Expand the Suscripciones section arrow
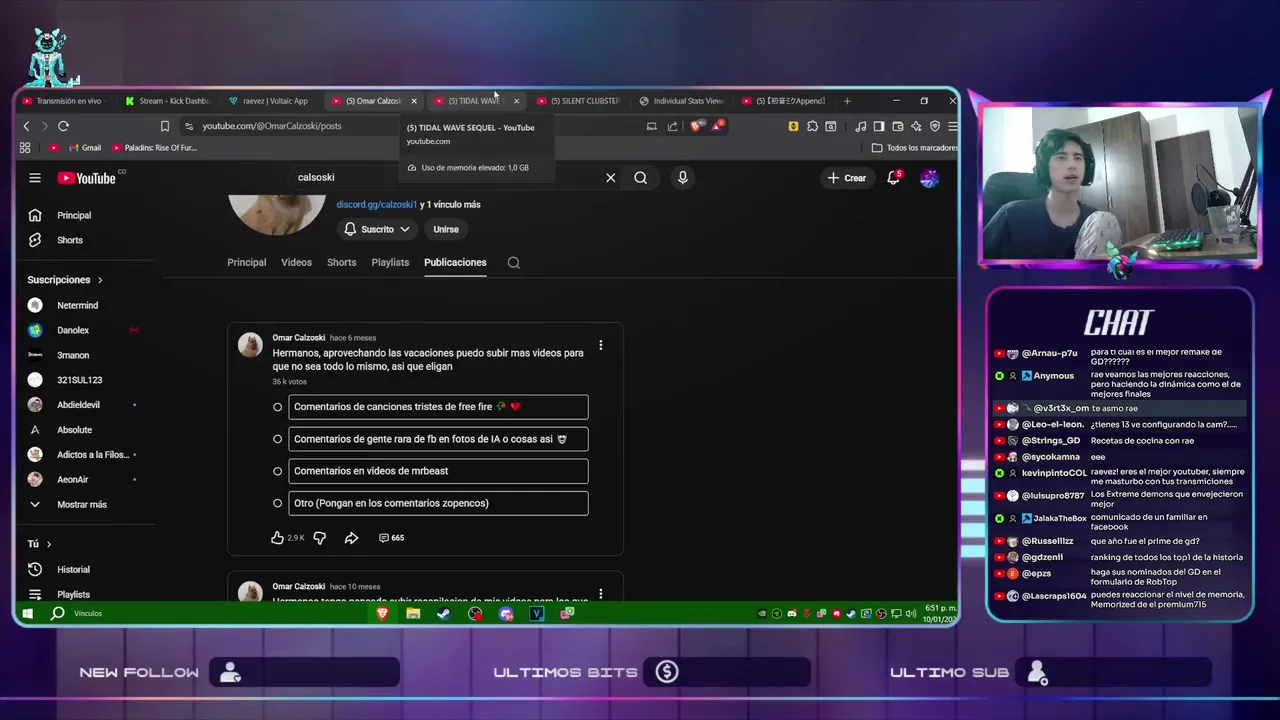 coord(100,280)
